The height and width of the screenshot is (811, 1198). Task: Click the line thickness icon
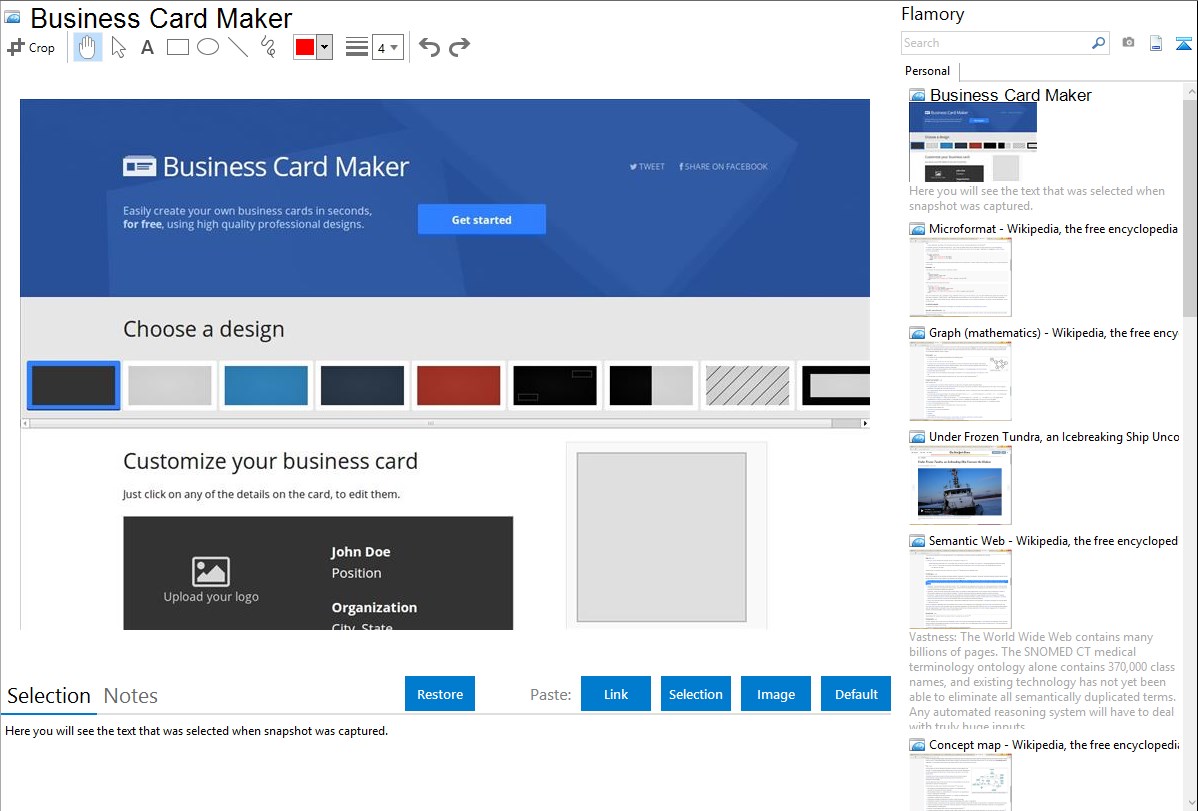(x=357, y=47)
